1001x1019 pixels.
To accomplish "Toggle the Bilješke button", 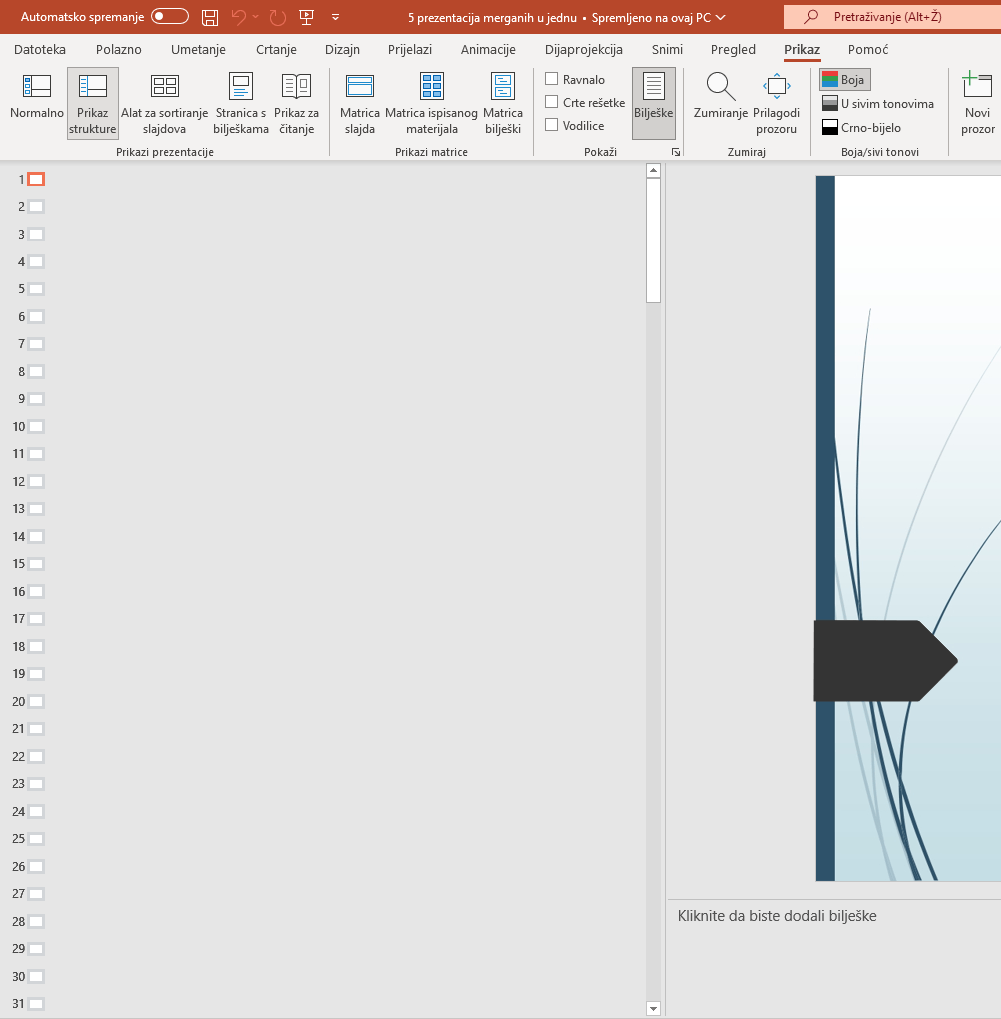I will tap(653, 102).
